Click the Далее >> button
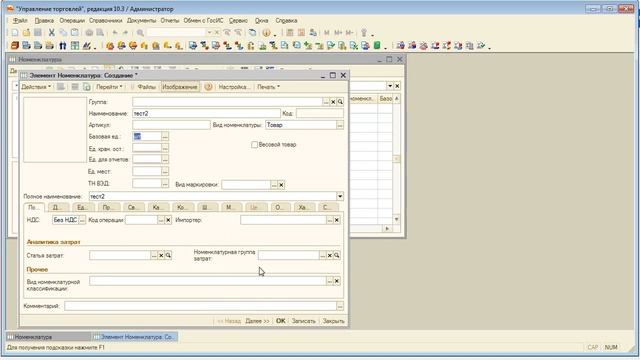The height and width of the screenshot is (360, 640). [x=257, y=321]
